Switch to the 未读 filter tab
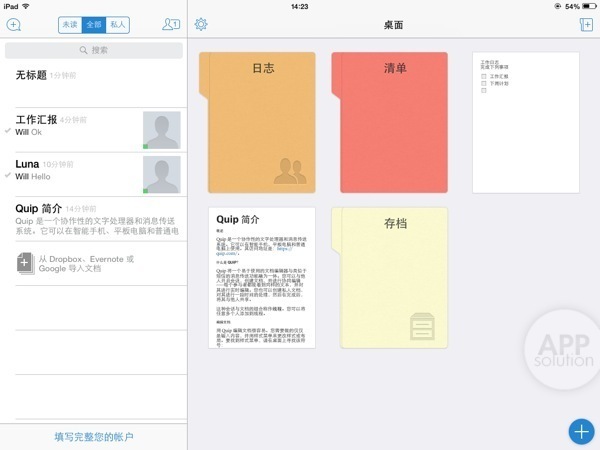 70,25
